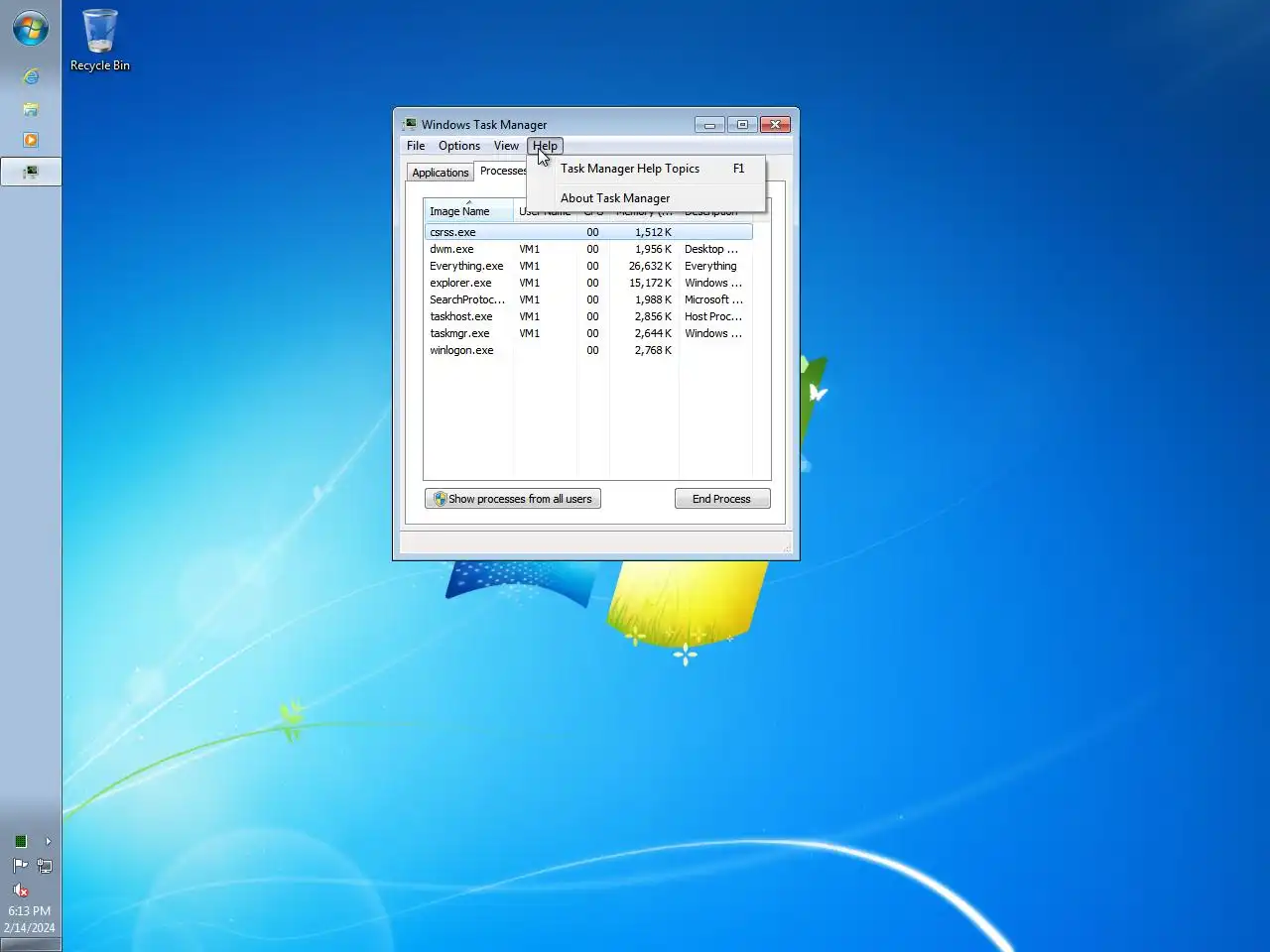Click the 1,956 K memory value
This screenshot has height=952, width=1270.
tap(653, 249)
